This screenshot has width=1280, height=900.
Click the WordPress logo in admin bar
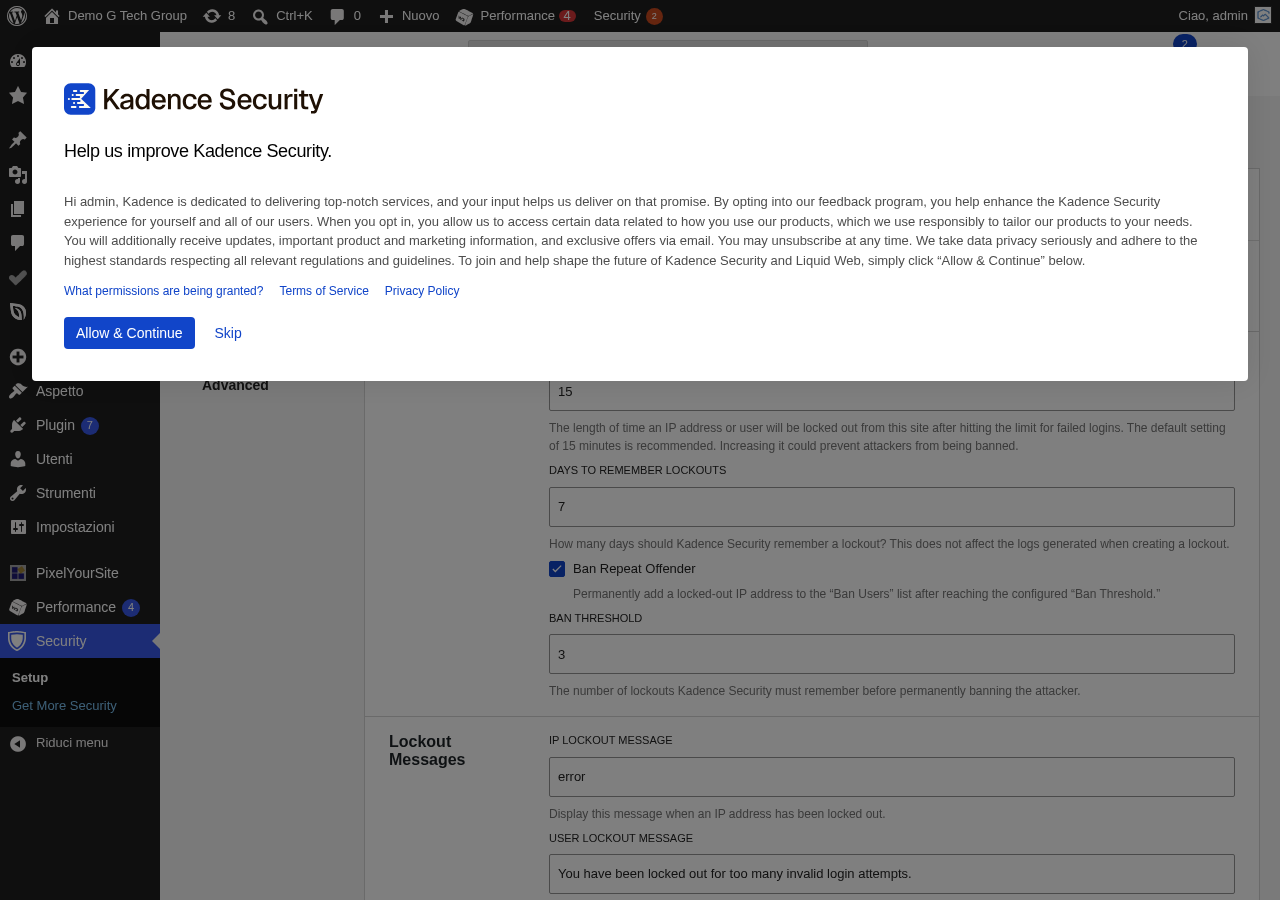(17, 16)
